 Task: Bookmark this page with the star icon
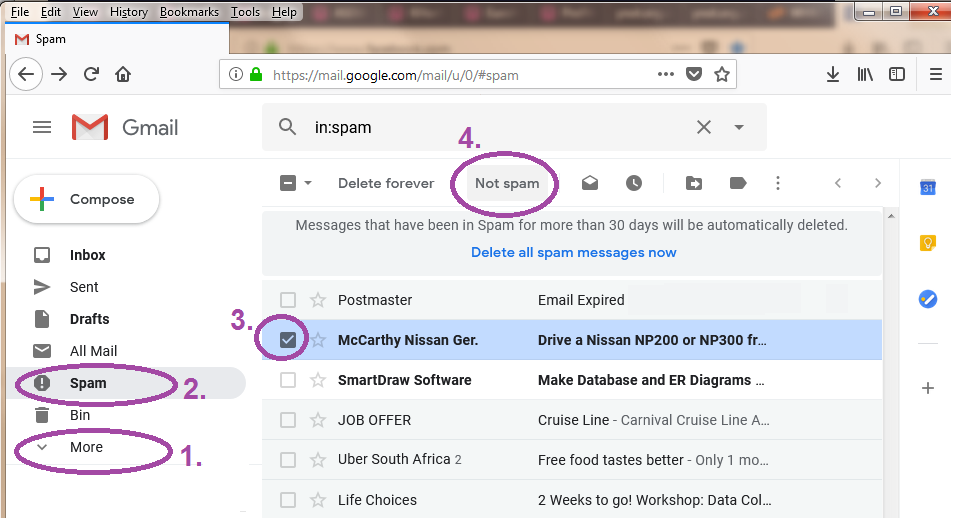pyautogui.click(x=721, y=74)
